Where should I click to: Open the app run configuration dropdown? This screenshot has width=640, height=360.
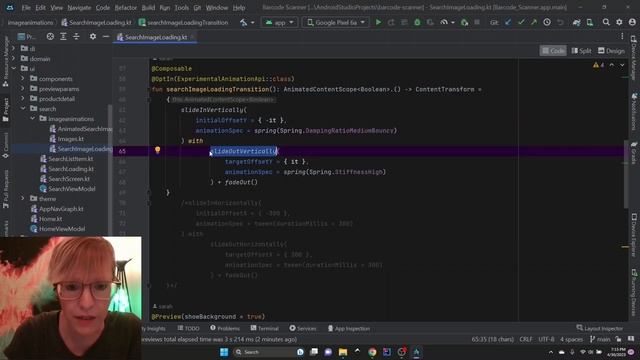(x=279, y=22)
